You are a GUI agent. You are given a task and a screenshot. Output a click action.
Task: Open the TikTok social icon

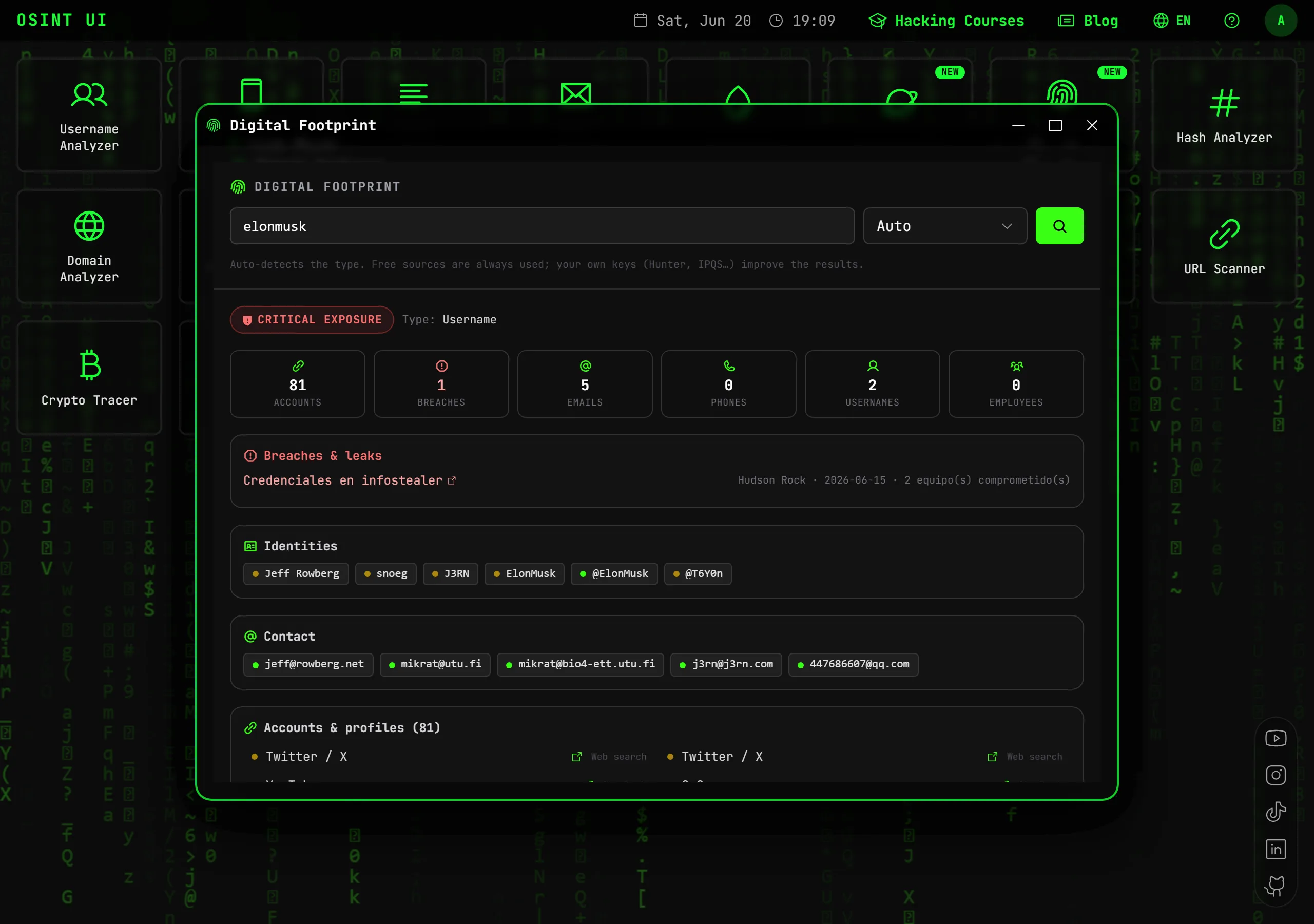(x=1276, y=812)
